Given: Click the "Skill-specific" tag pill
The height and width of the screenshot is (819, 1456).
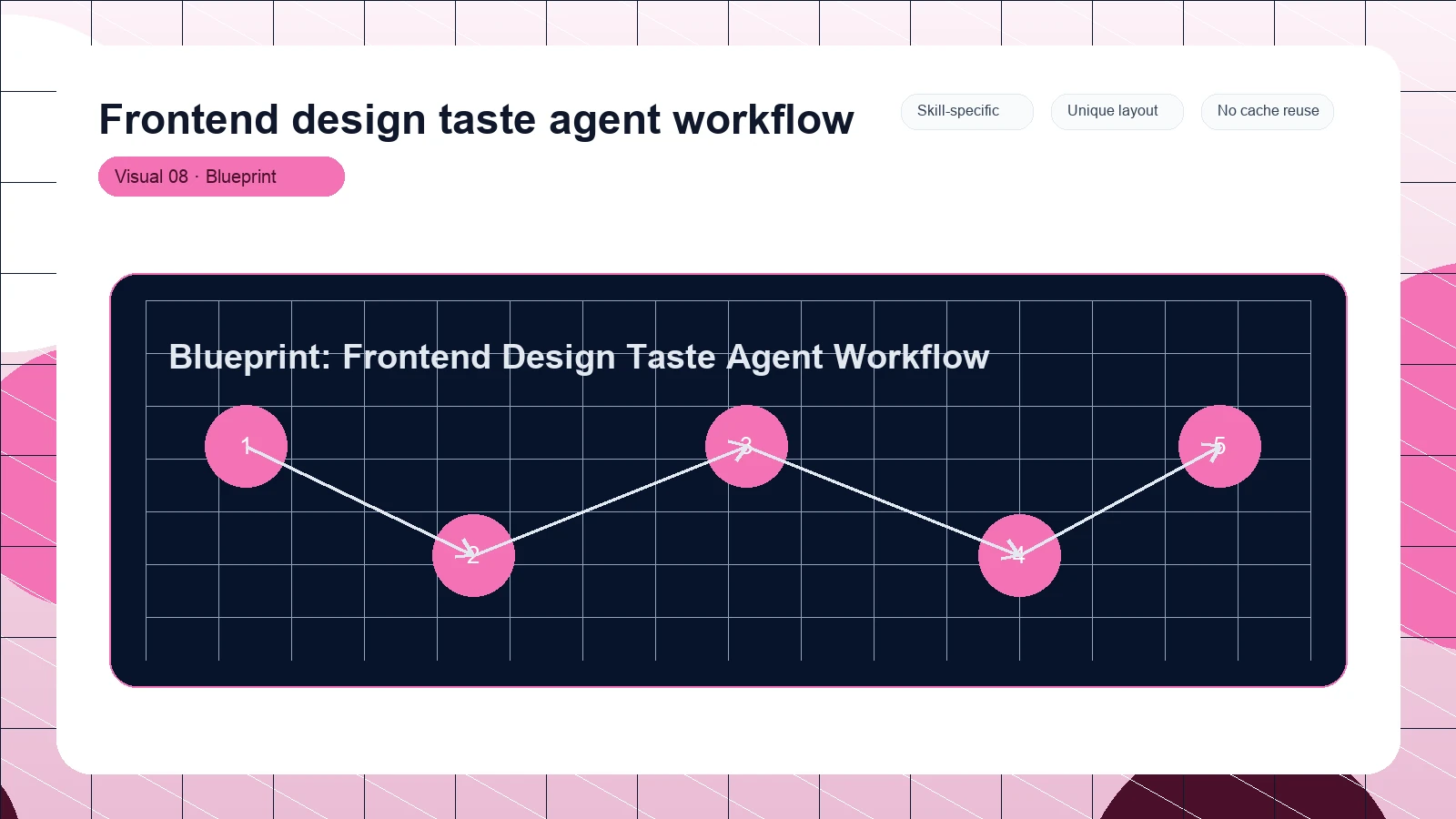Looking at the screenshot, I should pyautogui.click(x=966, y=111).
